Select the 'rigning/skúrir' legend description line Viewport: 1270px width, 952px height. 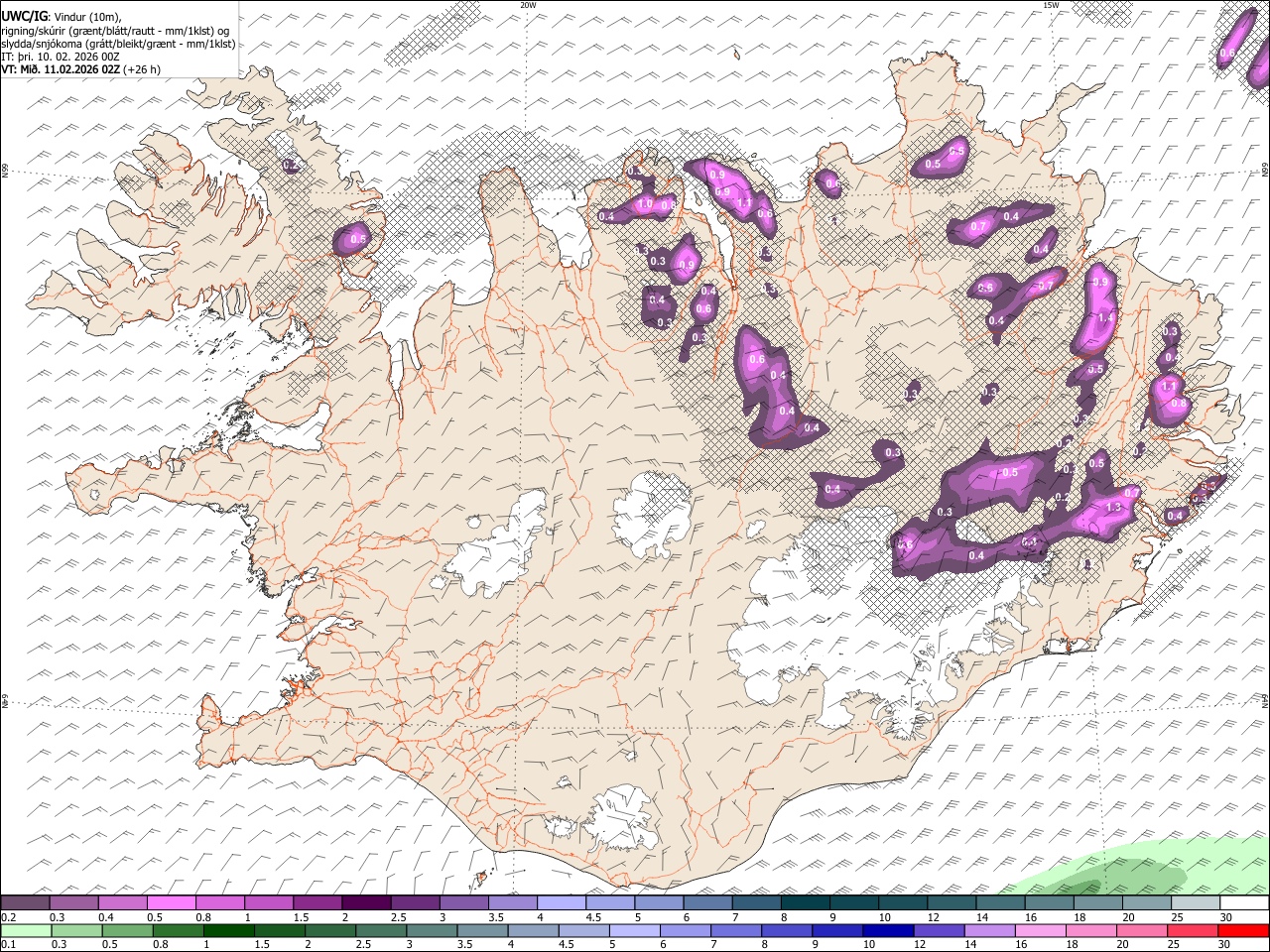116,30
